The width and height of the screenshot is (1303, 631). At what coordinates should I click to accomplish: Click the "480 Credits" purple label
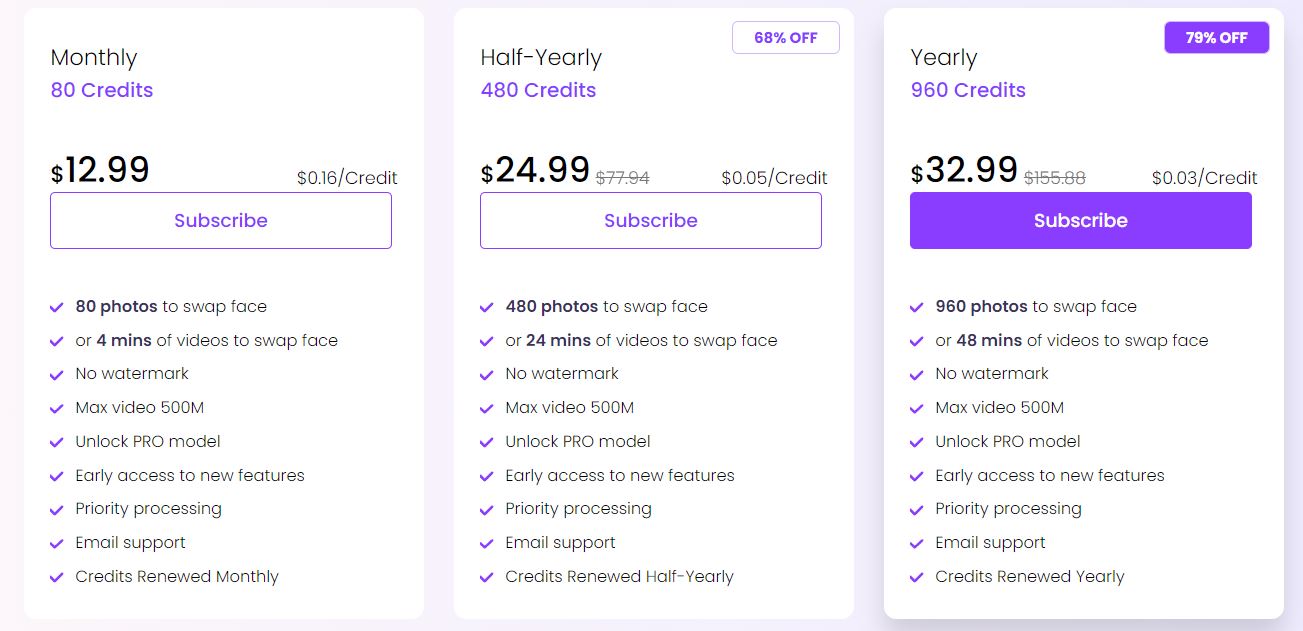[538, 90]
